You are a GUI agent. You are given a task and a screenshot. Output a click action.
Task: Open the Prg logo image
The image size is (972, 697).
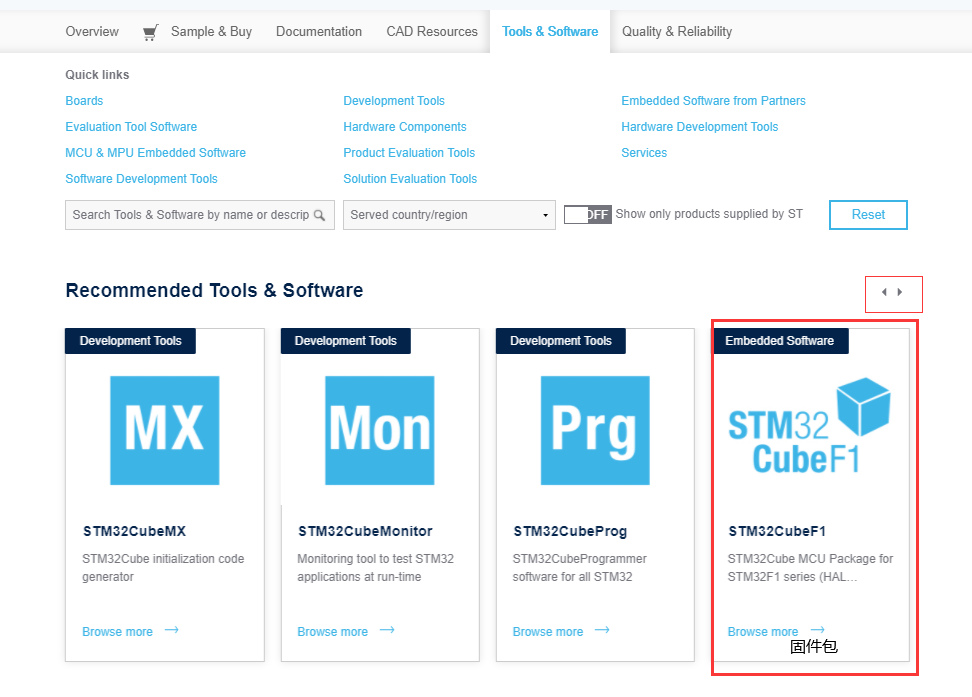click(595, 430)
